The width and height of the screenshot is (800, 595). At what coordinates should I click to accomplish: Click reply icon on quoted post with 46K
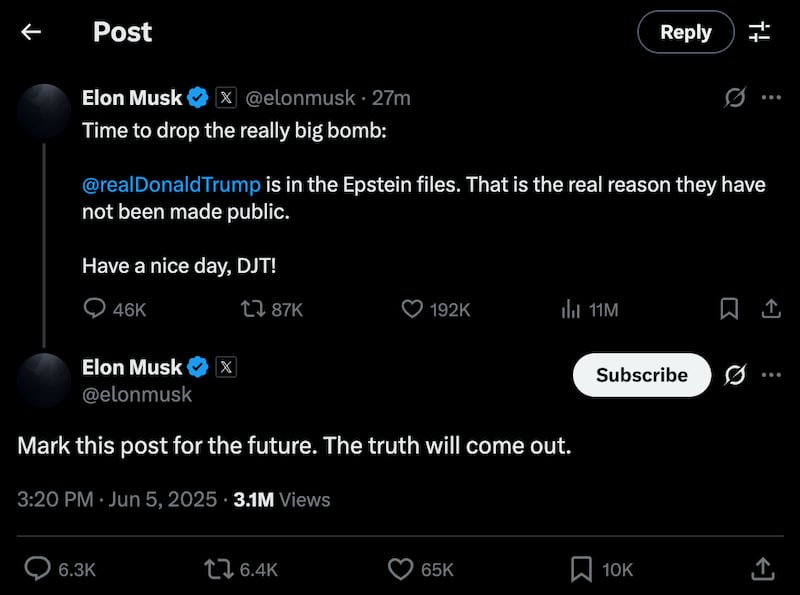click(x=94, y=310)
